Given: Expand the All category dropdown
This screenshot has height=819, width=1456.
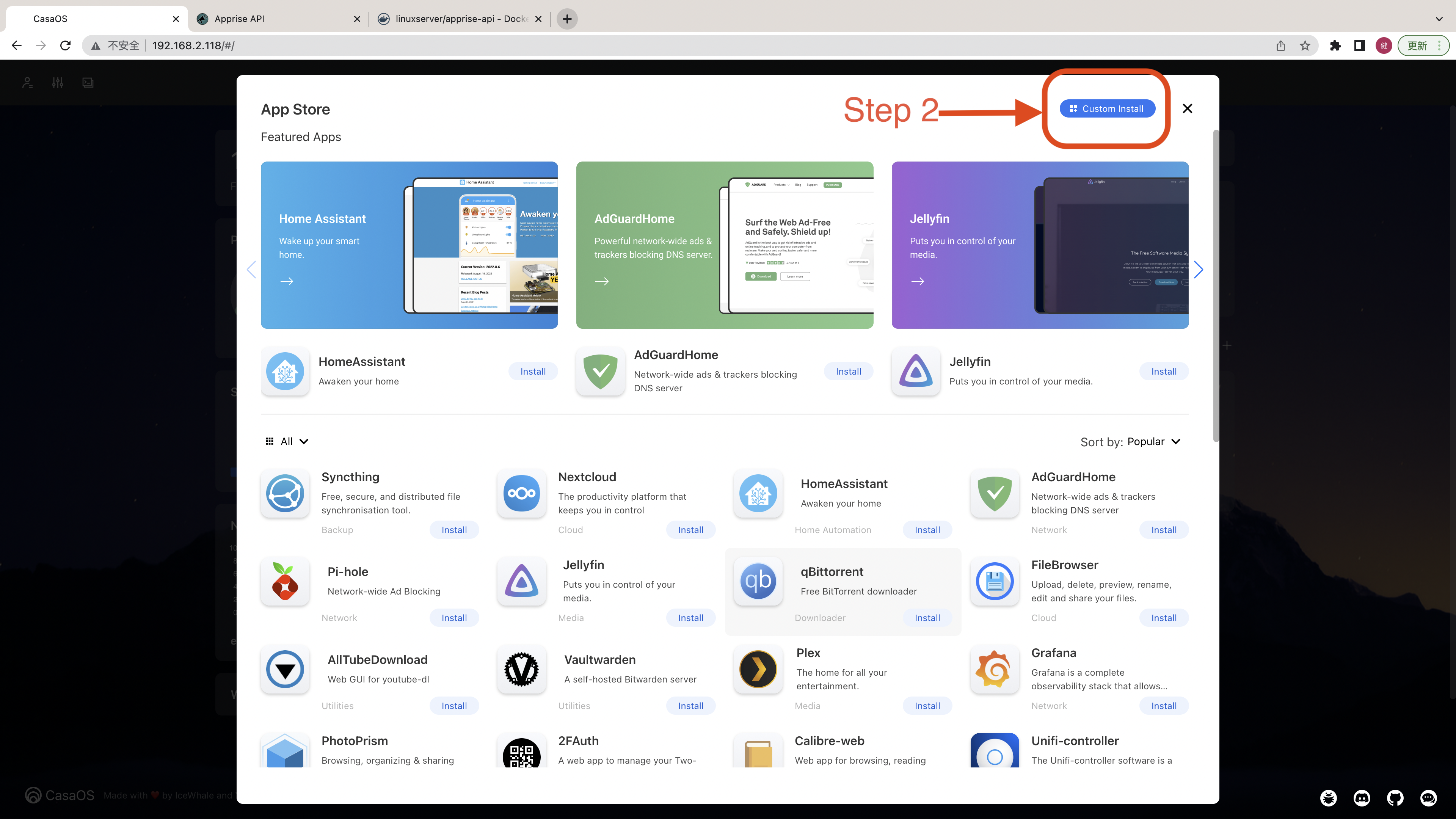Looking at the screenshot, I should coord(287,441).
